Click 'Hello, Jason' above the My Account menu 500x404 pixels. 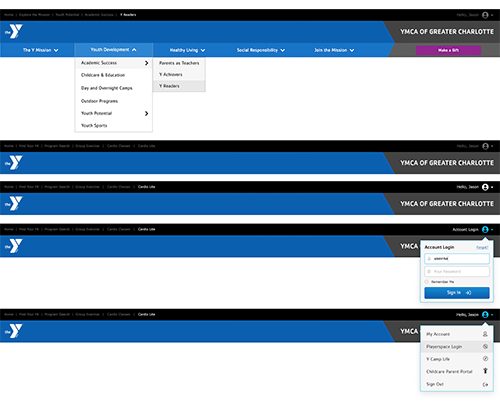467,314
